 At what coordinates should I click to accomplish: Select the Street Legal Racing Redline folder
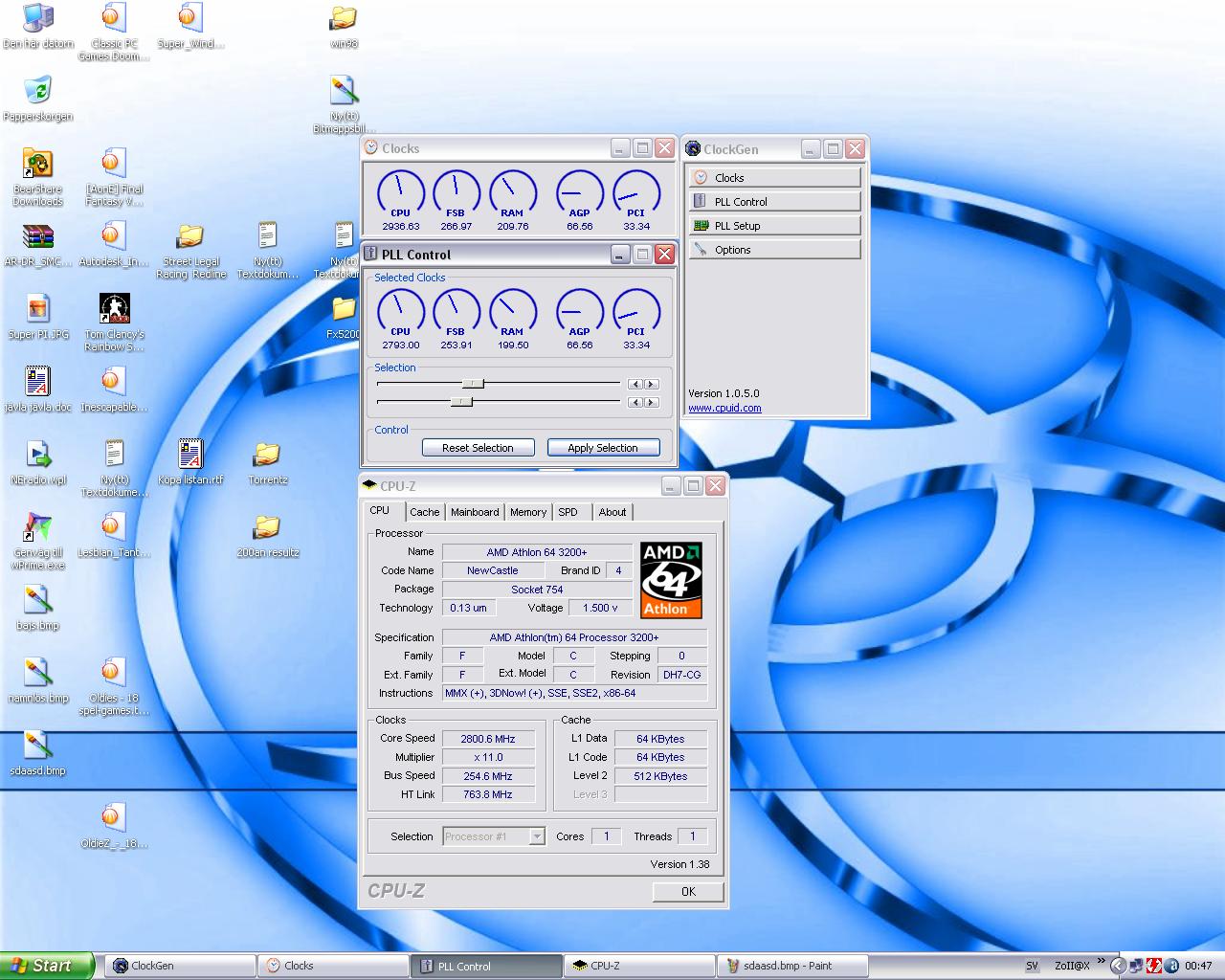pyautogui.click(x=190, y=251)
